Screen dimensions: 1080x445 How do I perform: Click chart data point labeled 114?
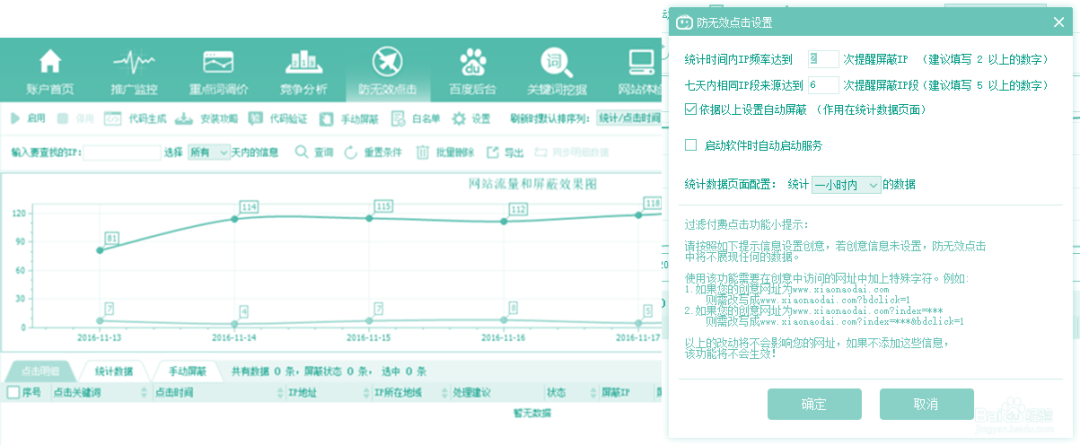(x=234, y=219)
